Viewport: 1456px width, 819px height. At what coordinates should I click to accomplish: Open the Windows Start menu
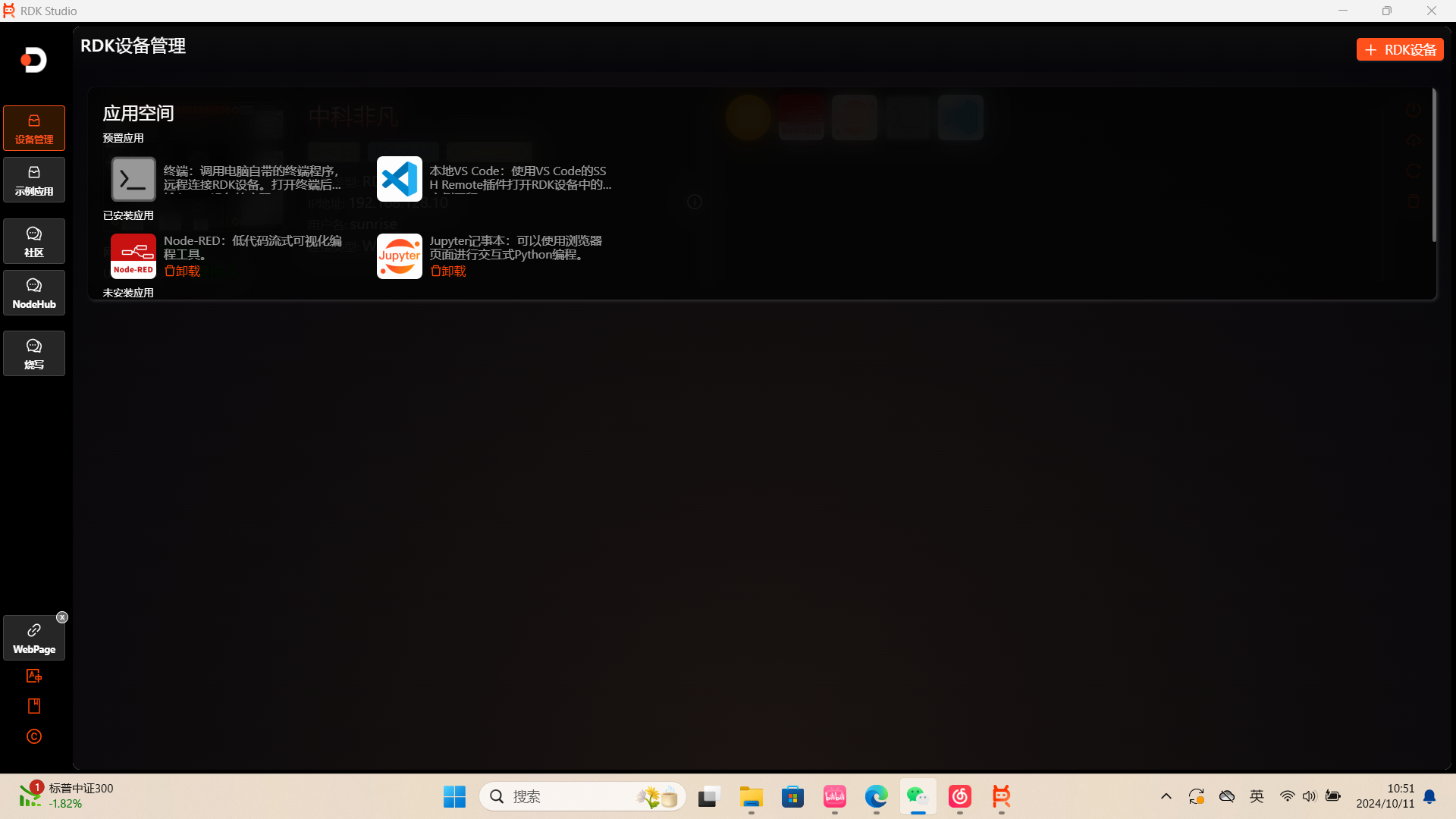click(454, 796)
